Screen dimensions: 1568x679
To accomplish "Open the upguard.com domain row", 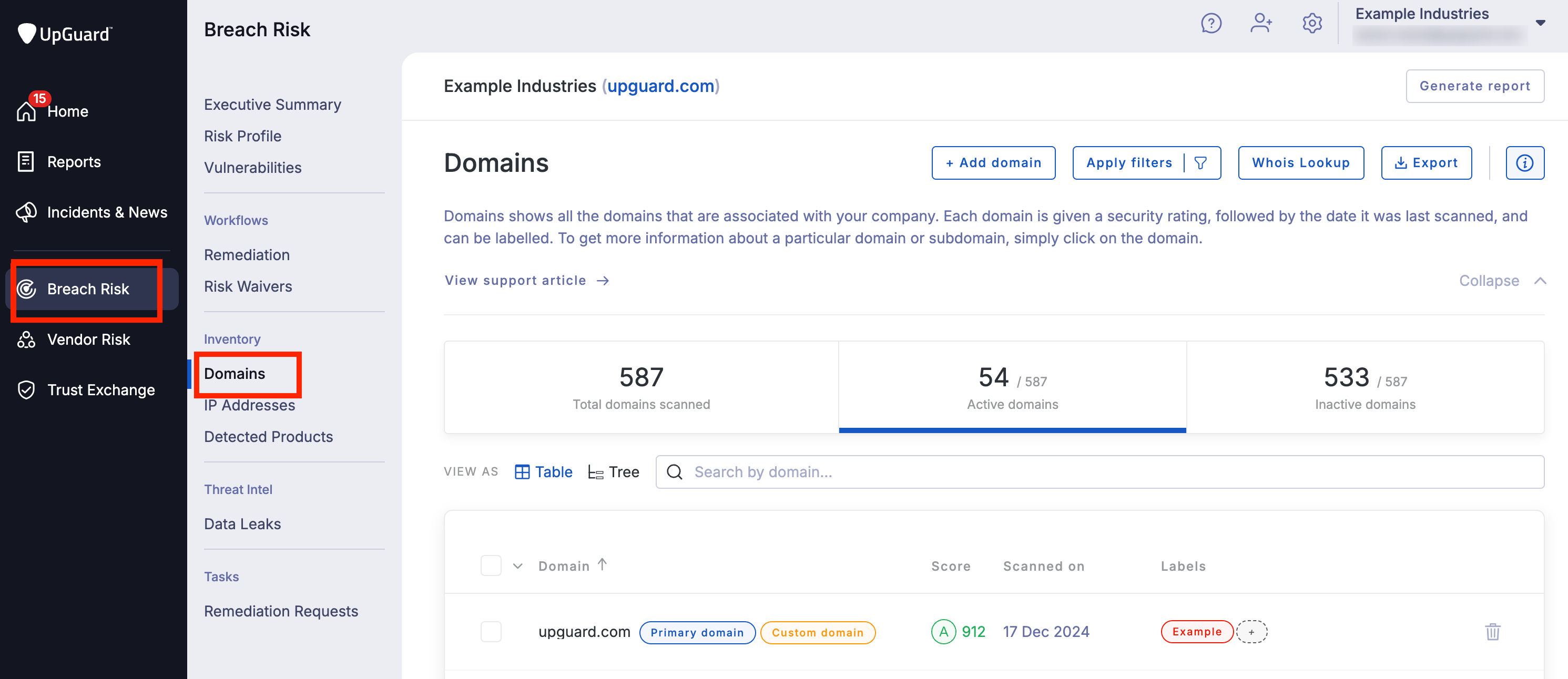I will [584, 632].
